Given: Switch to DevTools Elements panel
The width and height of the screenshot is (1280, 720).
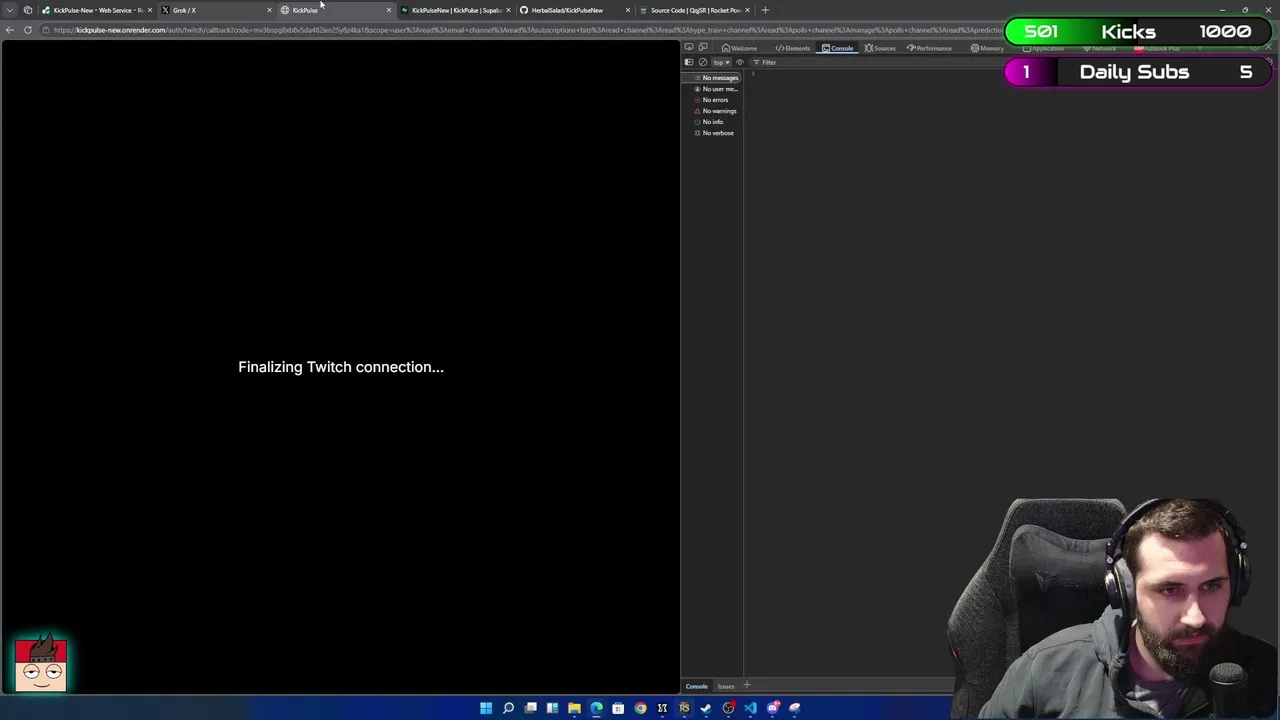Looking at the screenshot, I should point(793,48).
